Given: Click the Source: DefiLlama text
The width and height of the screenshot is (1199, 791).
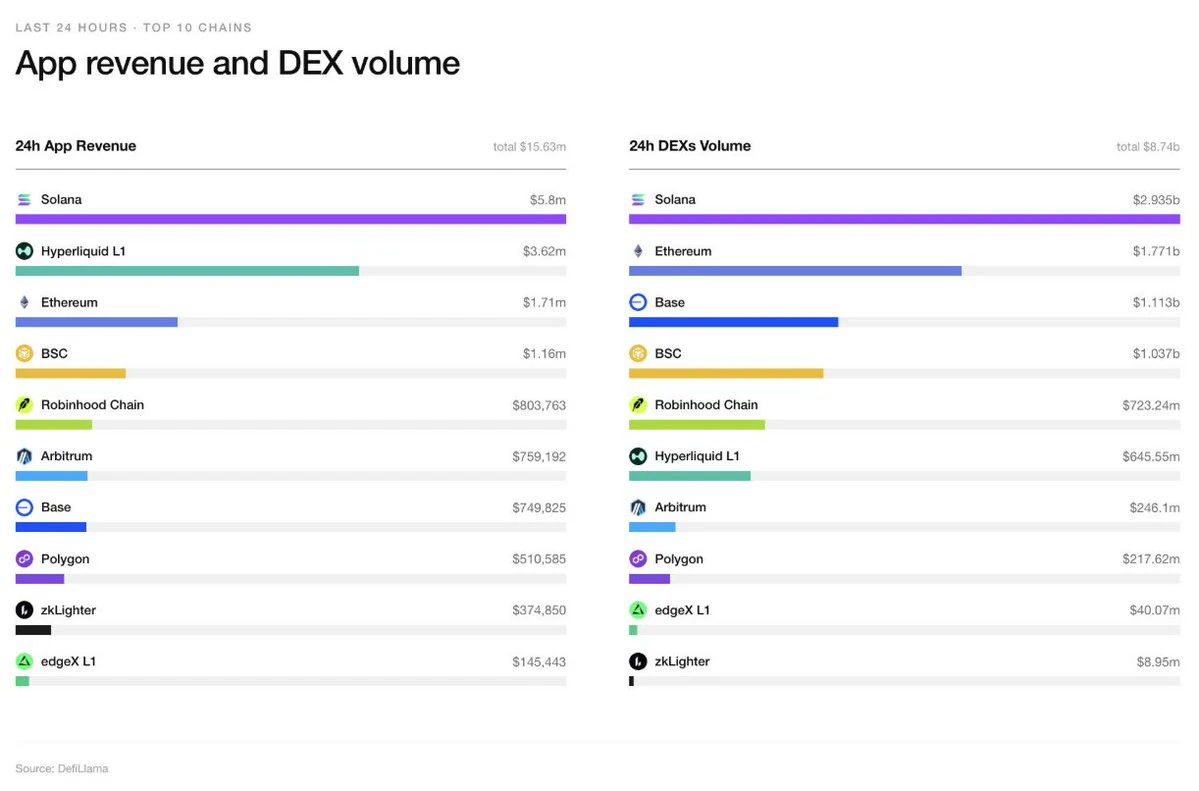Looking at the screenshot, I should pos(62,768).
